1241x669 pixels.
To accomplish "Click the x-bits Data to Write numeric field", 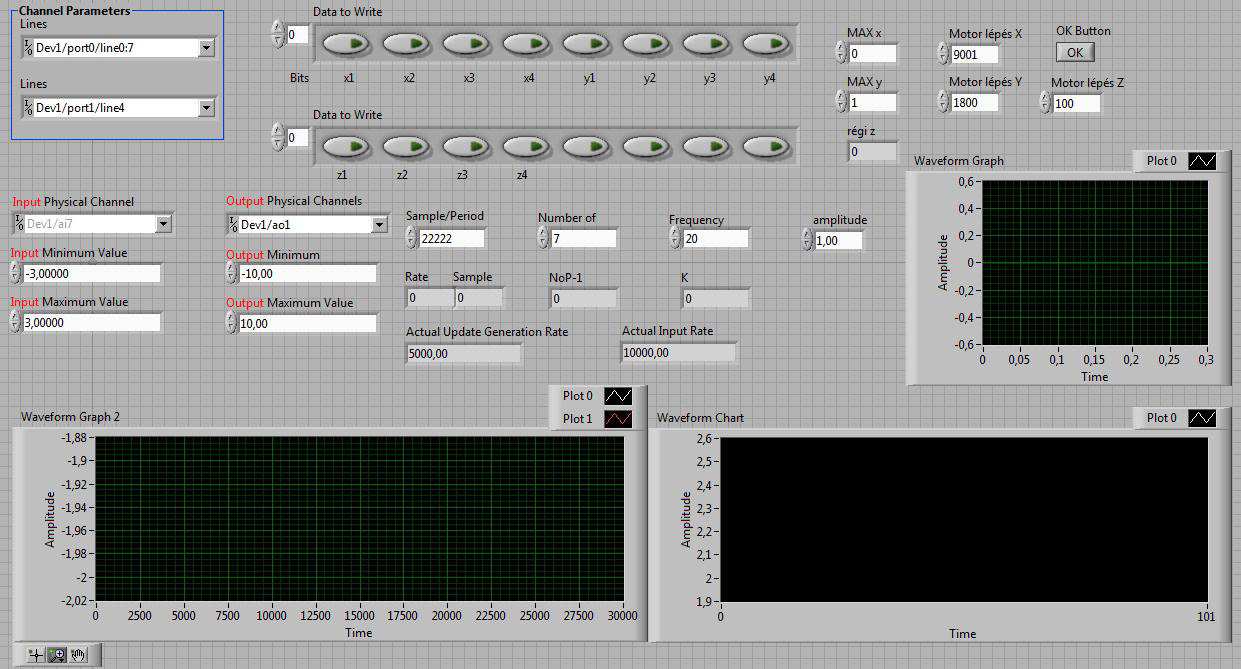I will 297,35.
